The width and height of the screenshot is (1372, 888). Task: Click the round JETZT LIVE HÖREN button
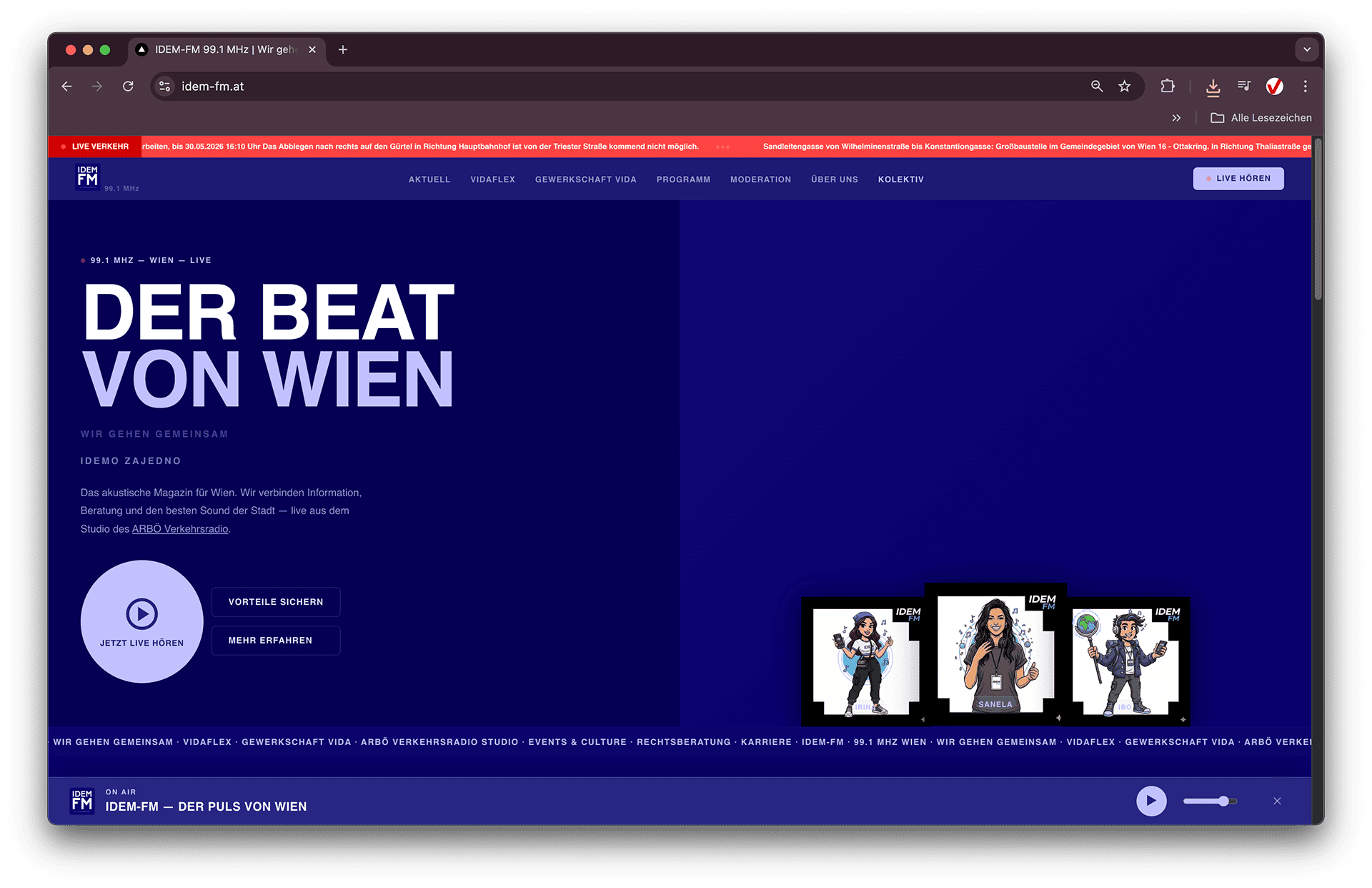[x=142, y=621]
